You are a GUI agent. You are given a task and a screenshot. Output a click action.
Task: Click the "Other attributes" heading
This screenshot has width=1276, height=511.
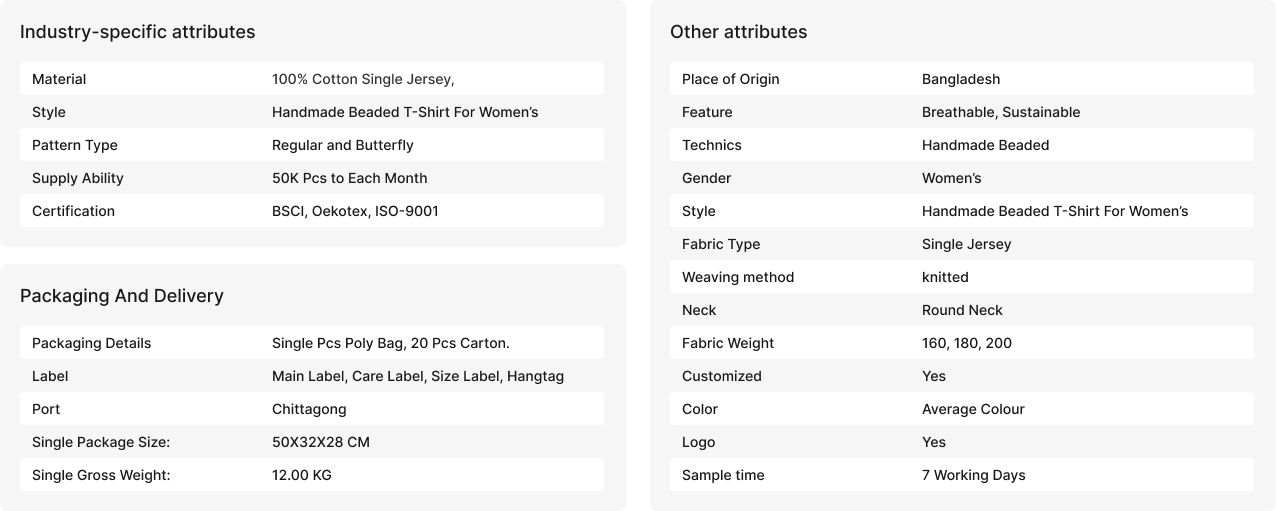(738, 32)
